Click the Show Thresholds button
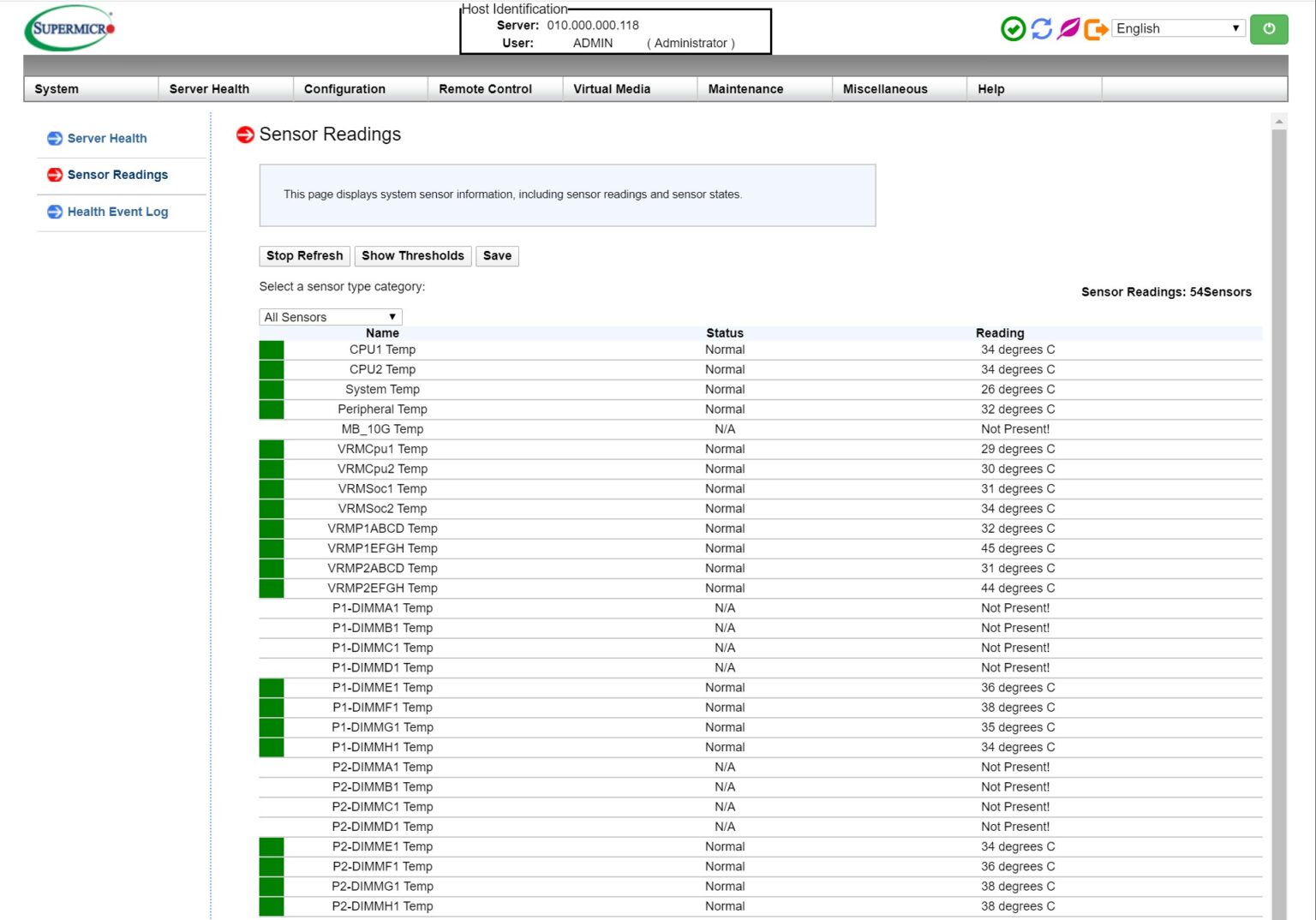The image size is (1316, 920). point(412,255)
